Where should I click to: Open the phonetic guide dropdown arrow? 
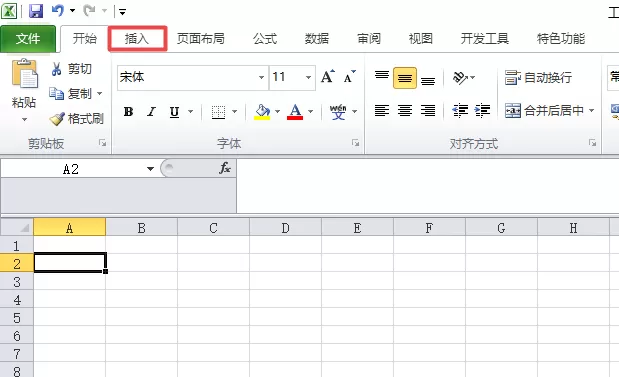pyautogui.click(x=355, y=112)
